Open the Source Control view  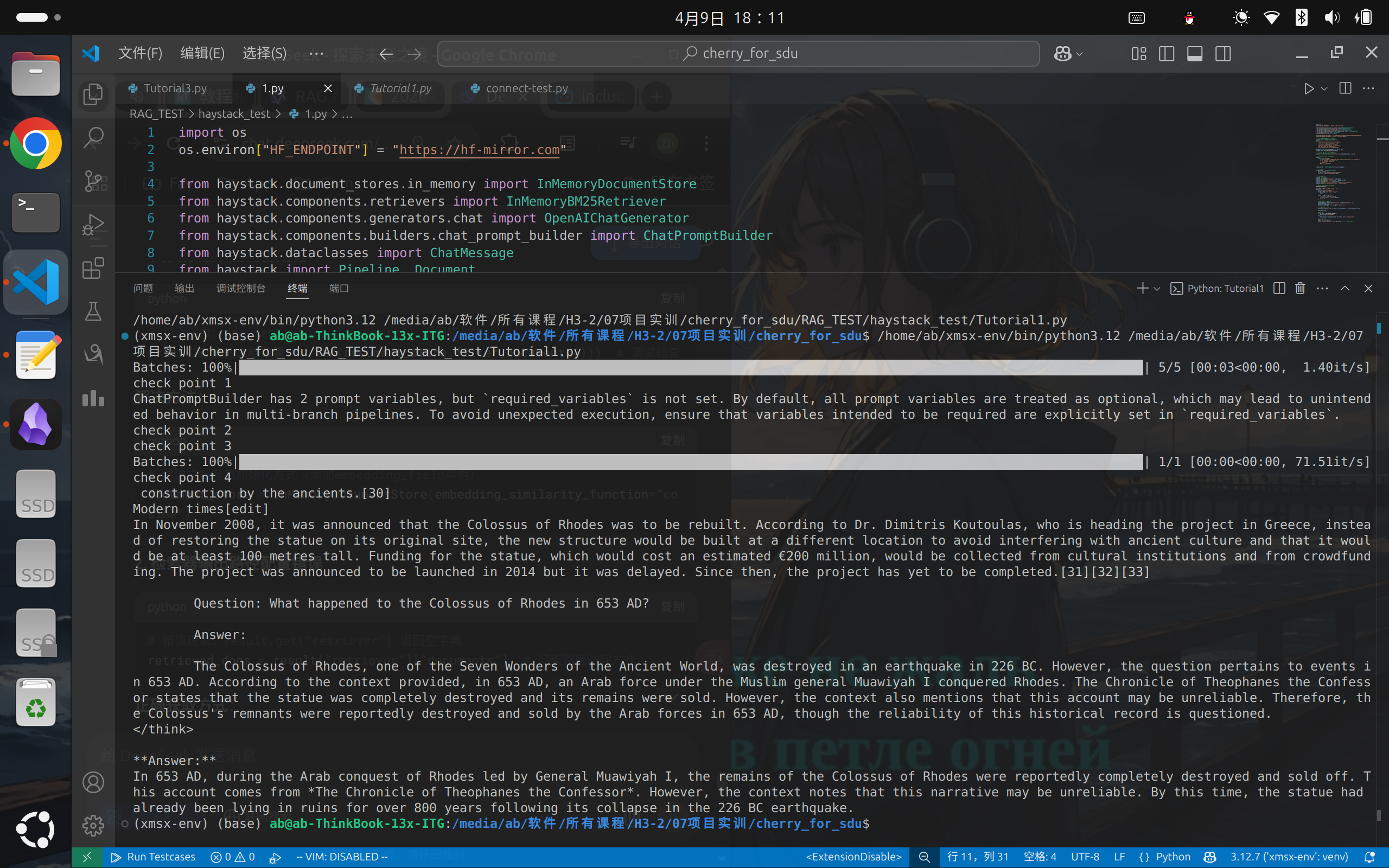[x=93, y=181]
